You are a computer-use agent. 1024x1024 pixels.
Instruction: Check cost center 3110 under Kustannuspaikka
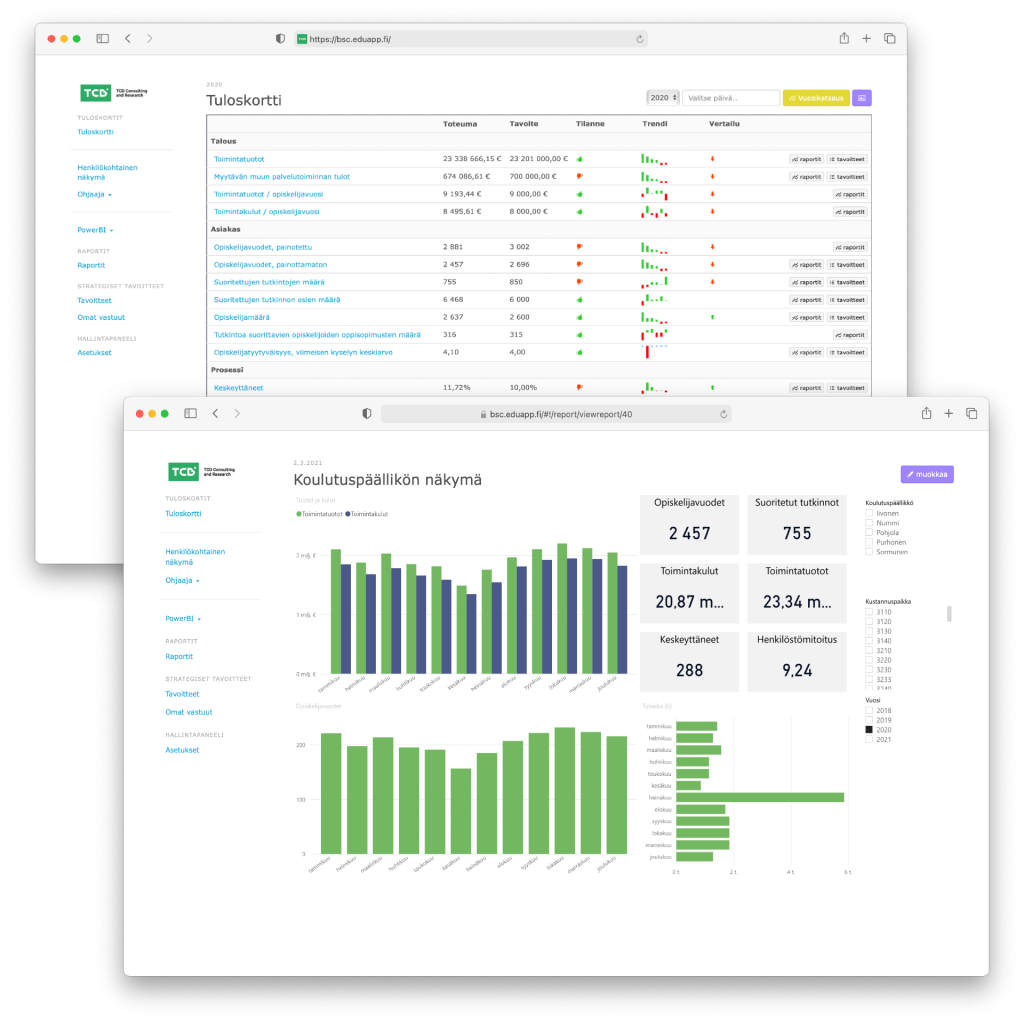point(869,612)
